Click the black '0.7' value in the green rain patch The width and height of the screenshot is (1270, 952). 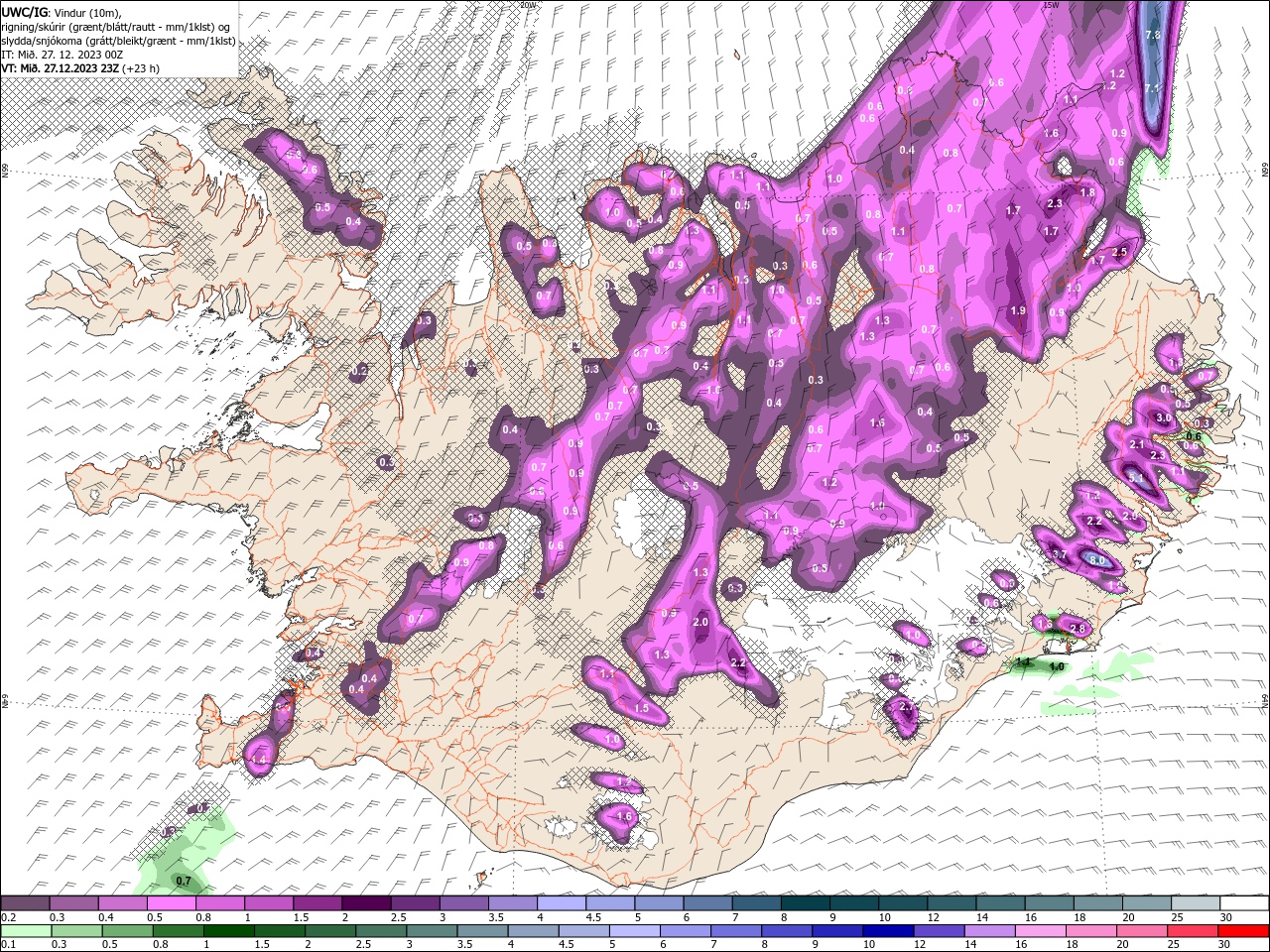[x=184, y=881]
